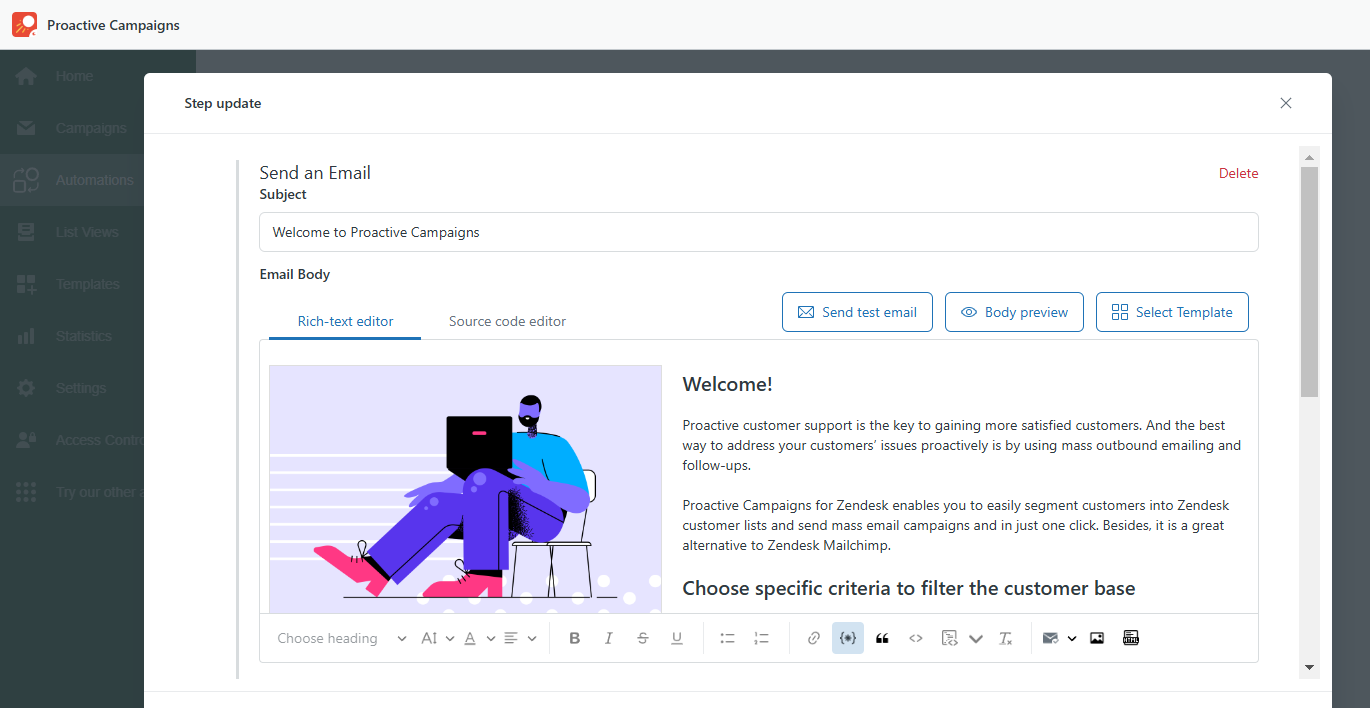Click the scrollbar up arrow in dialog

tap(1309, 157)
